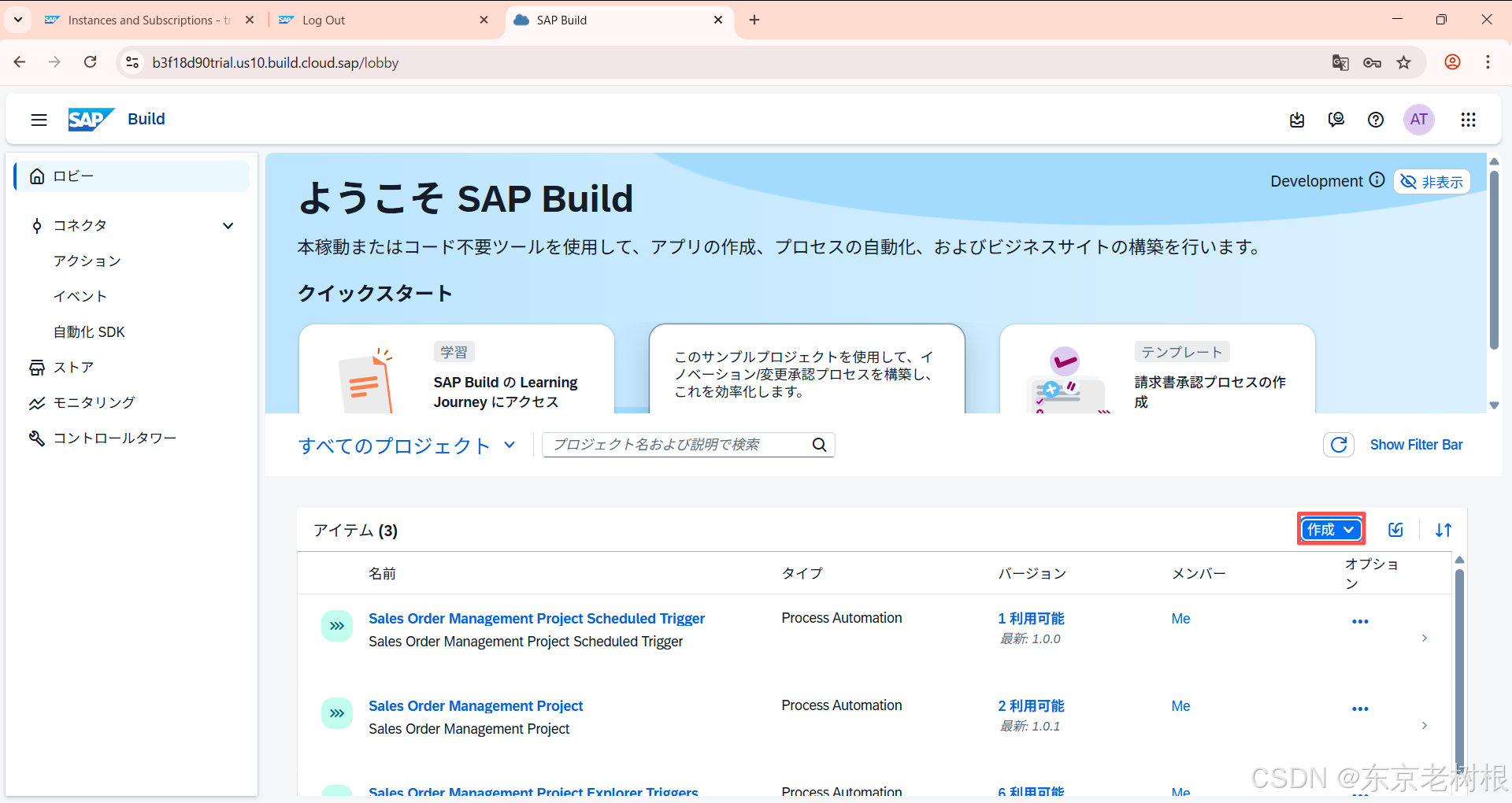The width and height of the screenshot is (1512, 803).
Task: Open the 請求書承認プロセスの作成 template card
Action: 1158,368
